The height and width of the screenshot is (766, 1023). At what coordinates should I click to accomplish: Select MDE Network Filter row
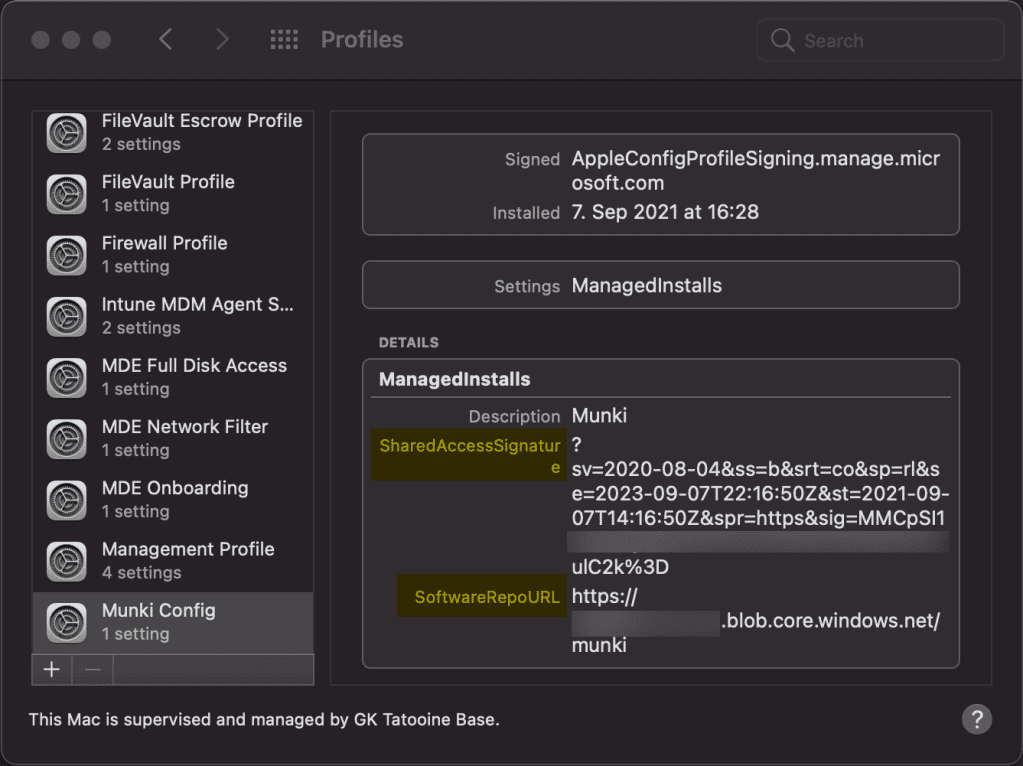click(173, 439)
